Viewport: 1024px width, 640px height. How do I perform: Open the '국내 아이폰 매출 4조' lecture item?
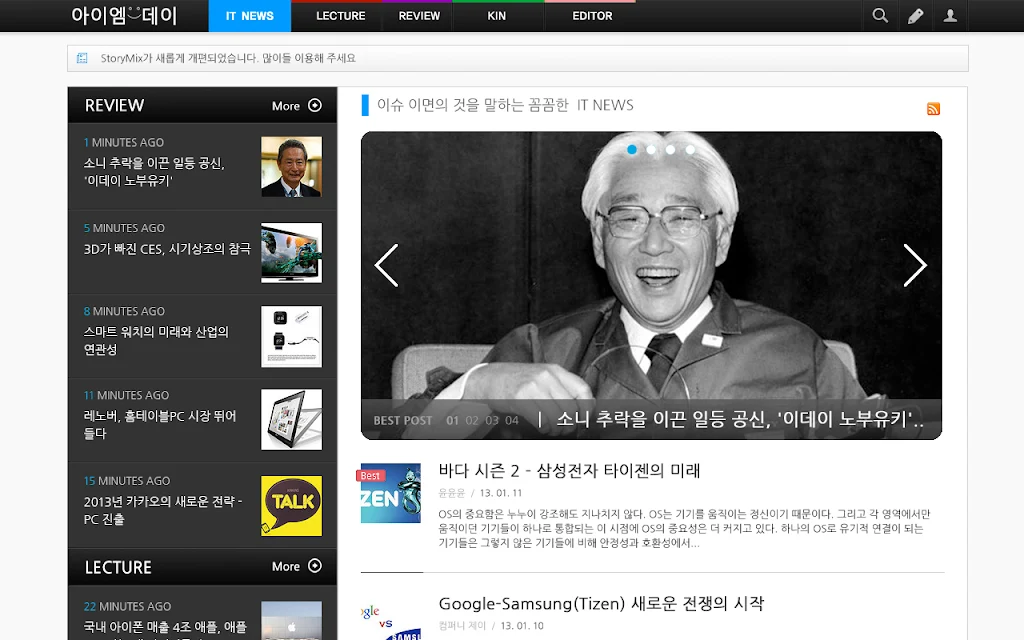click(x=165, y=627)
